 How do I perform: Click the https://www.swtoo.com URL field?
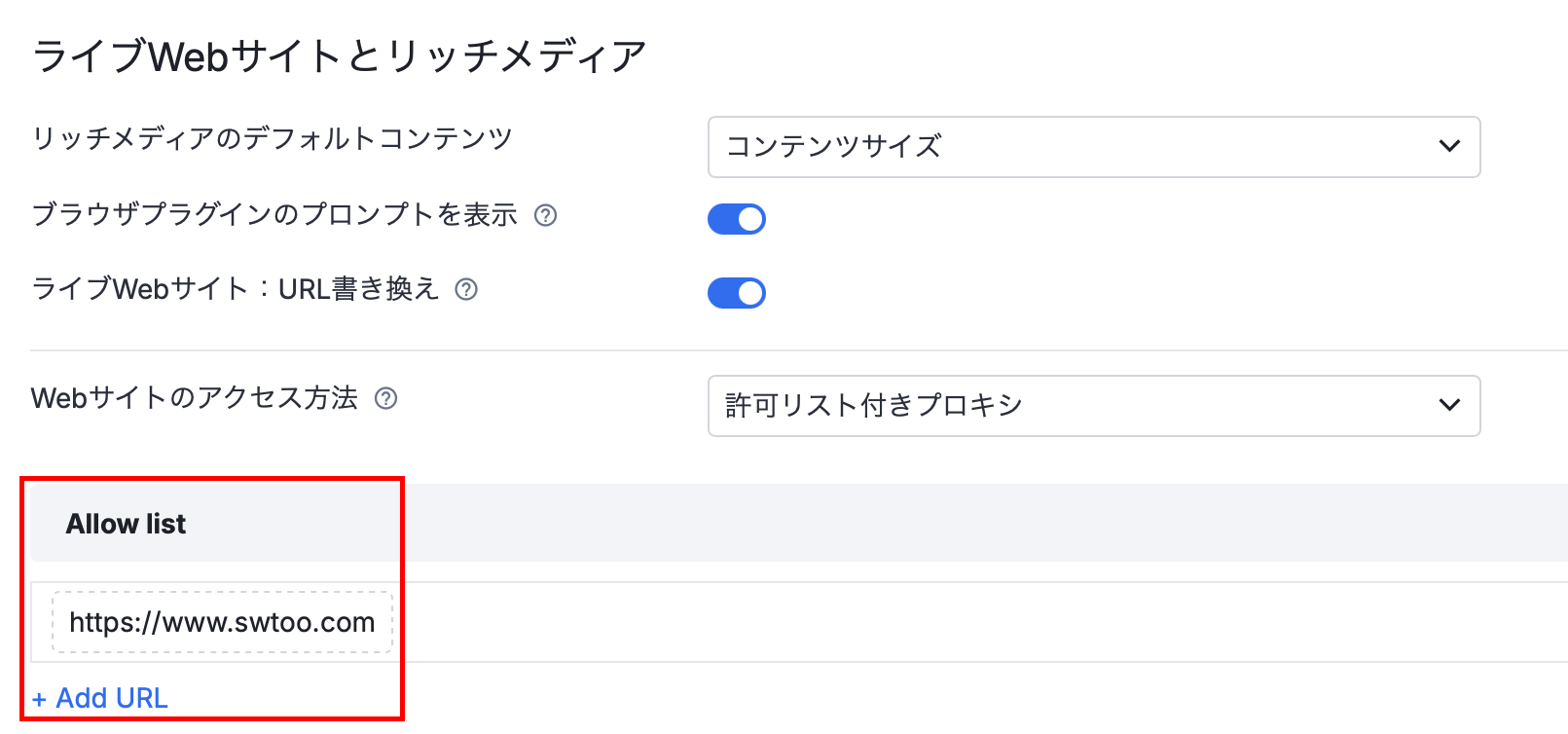[222, 622]
